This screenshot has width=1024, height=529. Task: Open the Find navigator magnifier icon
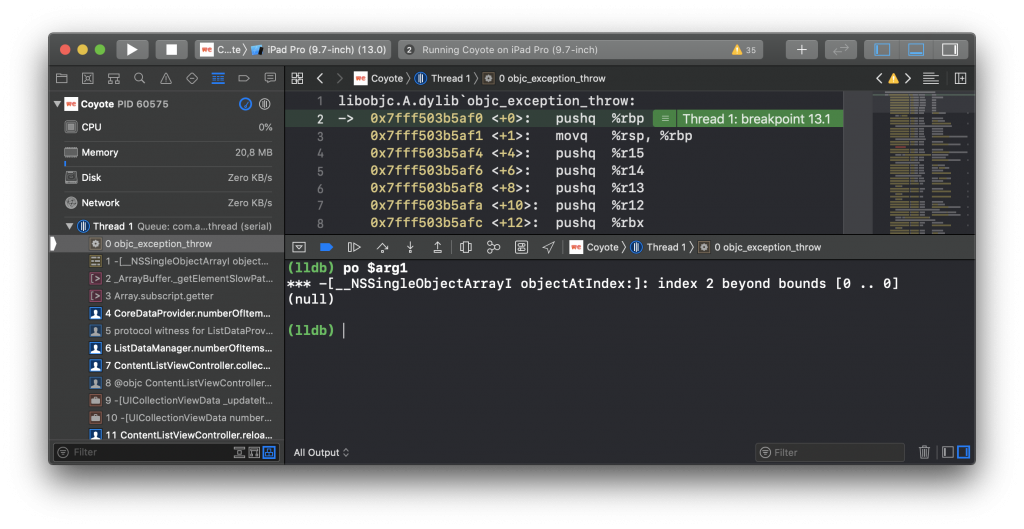pyautogui.click(x=139, y=78)
